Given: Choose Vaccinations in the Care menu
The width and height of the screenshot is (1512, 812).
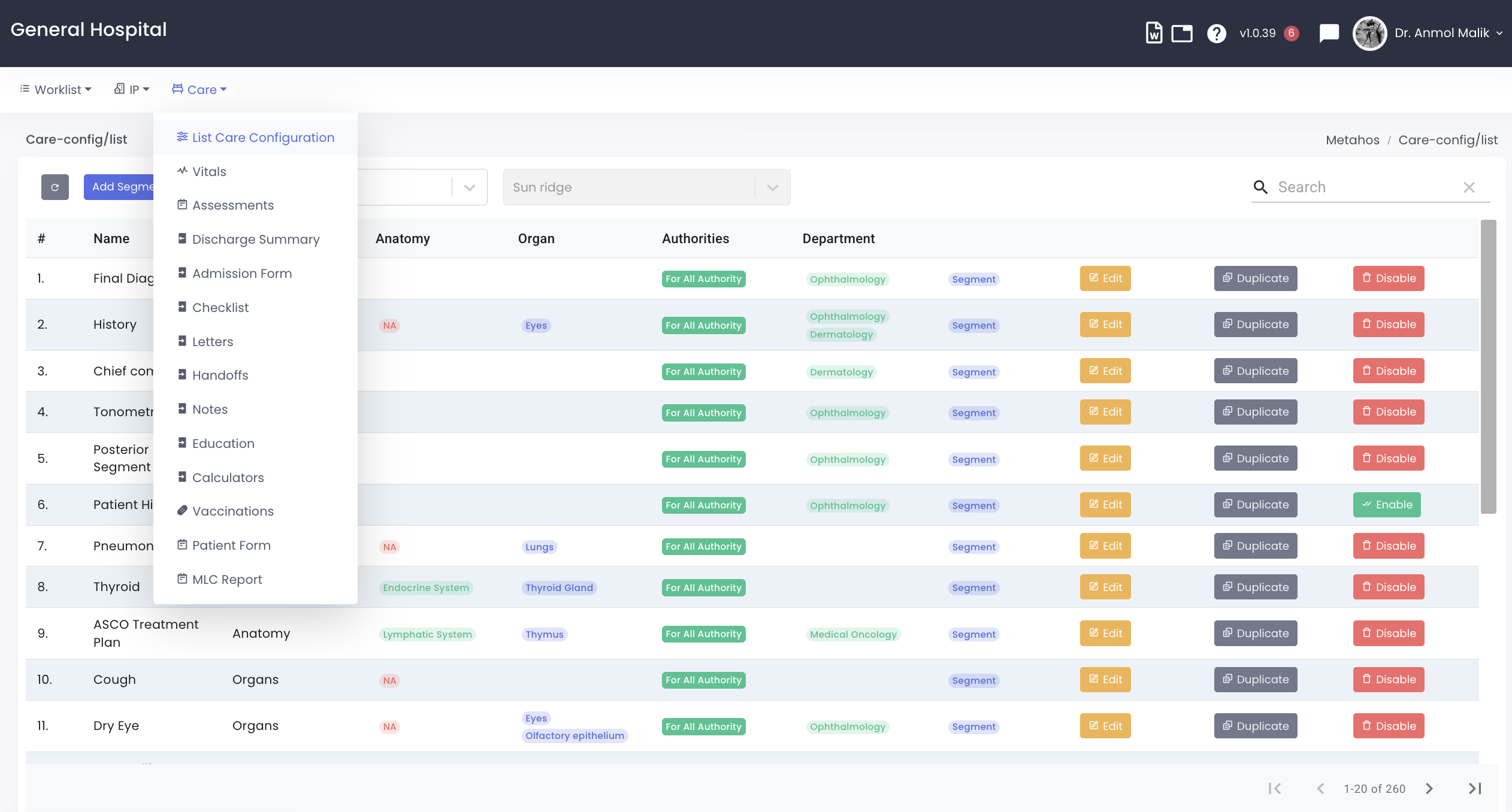Looking at the screenshot, I should 232,511.
